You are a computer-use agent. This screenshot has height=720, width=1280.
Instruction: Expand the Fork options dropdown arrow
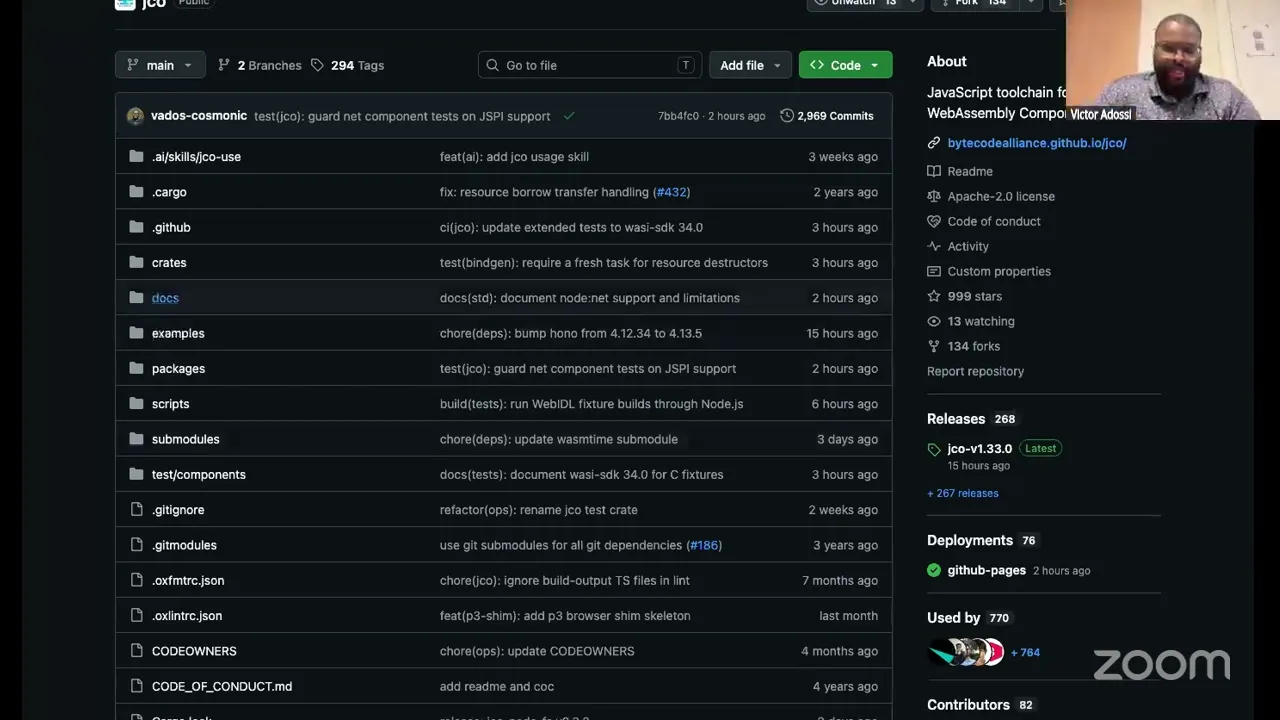[x=1030, y=3]
